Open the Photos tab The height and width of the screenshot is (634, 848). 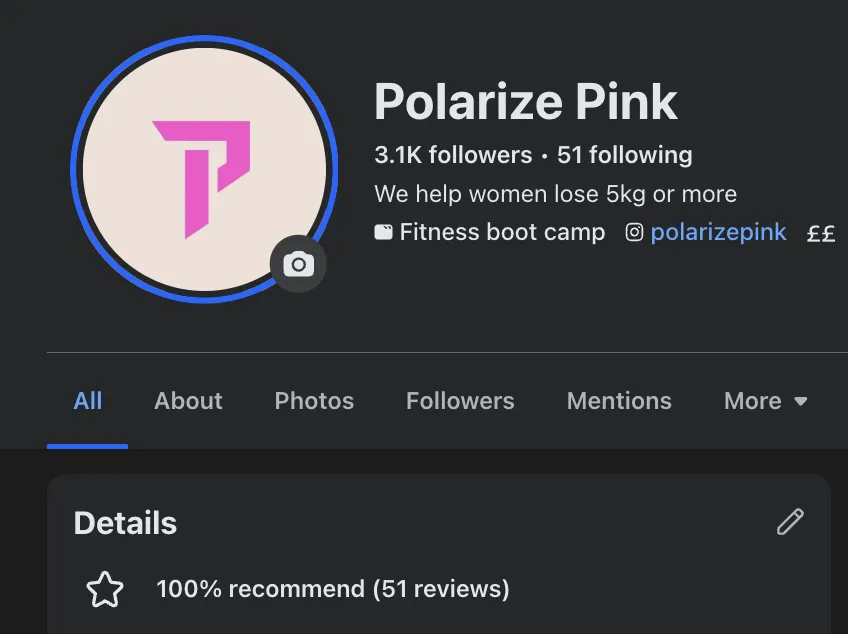coord(314,401)
